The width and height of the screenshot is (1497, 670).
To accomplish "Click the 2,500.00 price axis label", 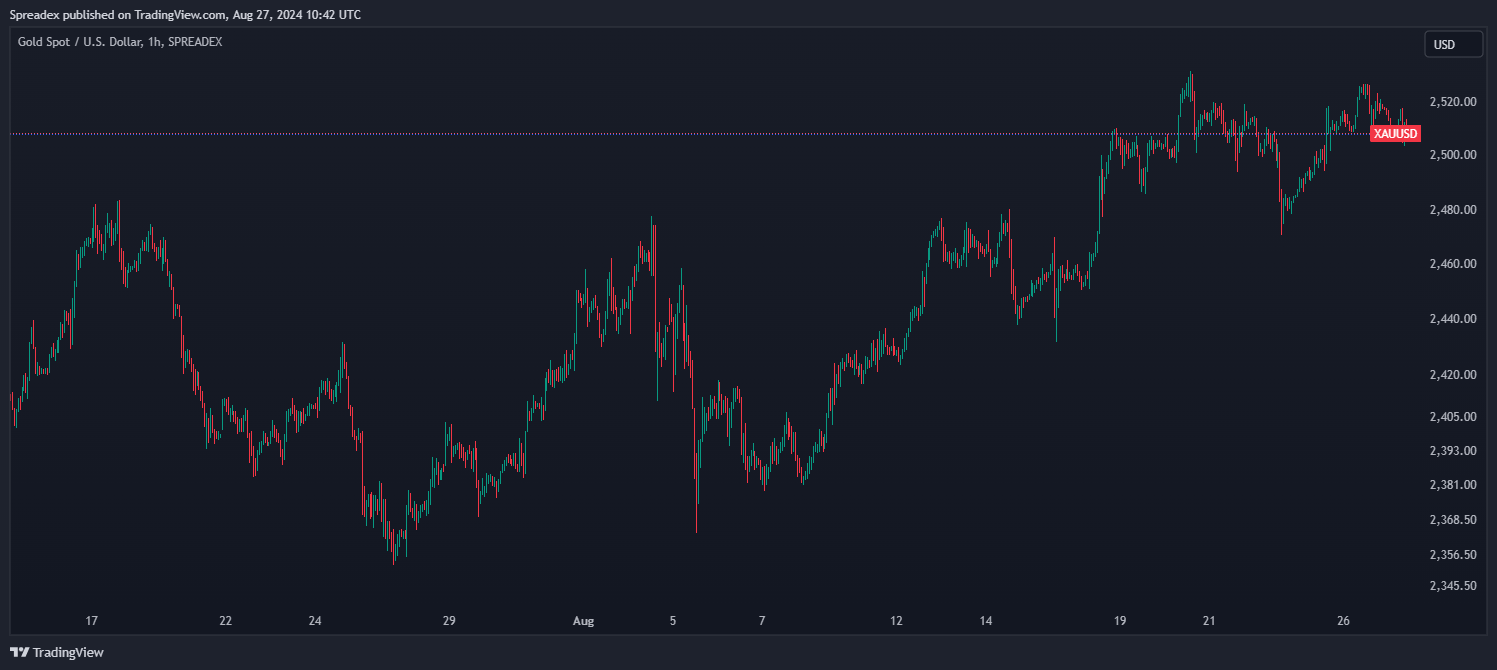I will (1454, 155).
